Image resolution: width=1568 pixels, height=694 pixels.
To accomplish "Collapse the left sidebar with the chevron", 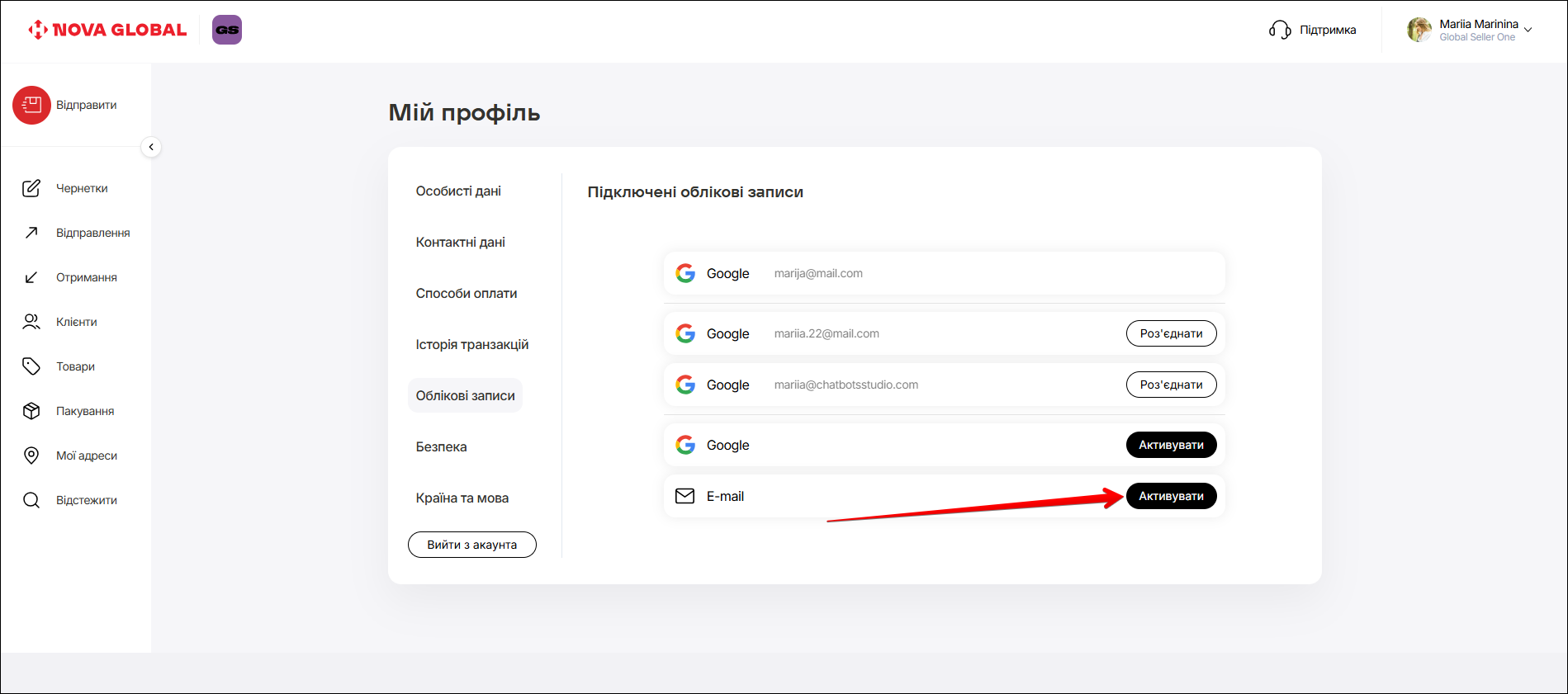I will point(151,147).
